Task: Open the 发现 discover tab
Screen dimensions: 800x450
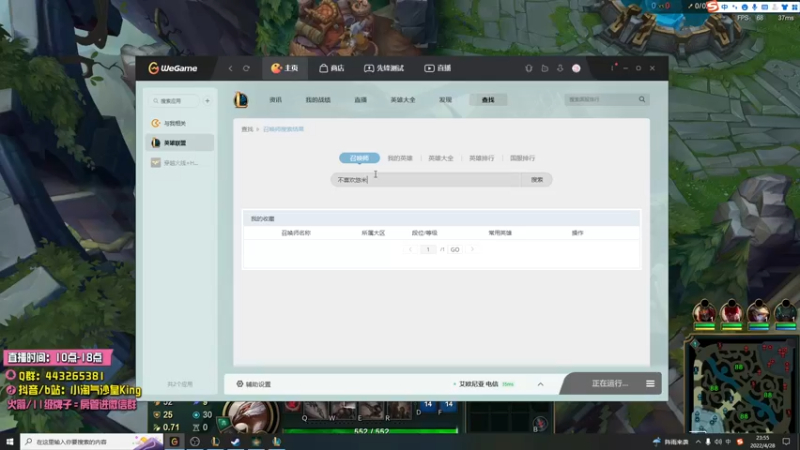Action: [445, 99]
